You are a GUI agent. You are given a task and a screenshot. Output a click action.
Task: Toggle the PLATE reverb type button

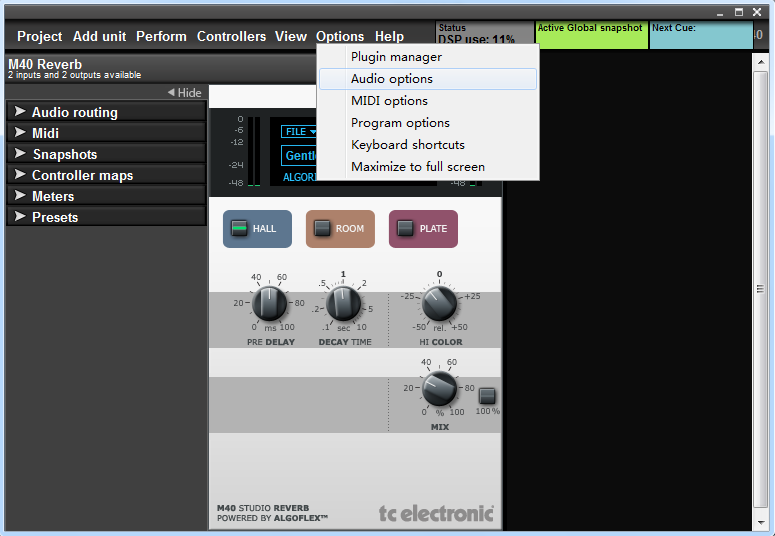coord(423,229)
